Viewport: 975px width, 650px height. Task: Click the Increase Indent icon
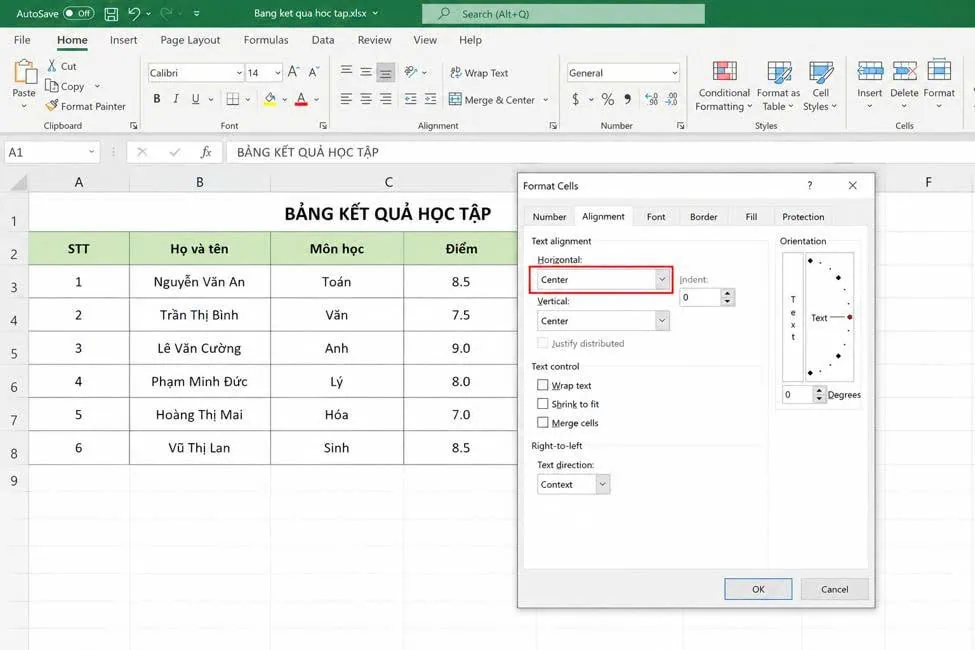(x=430, y=98)
